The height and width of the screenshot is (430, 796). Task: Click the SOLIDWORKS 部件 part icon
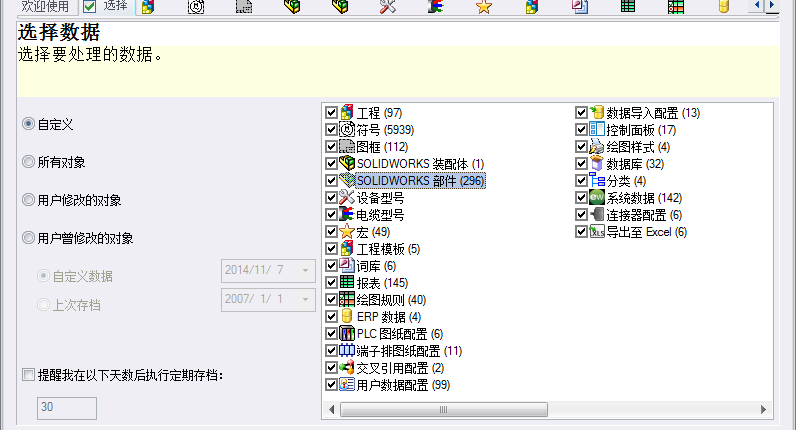347,180
